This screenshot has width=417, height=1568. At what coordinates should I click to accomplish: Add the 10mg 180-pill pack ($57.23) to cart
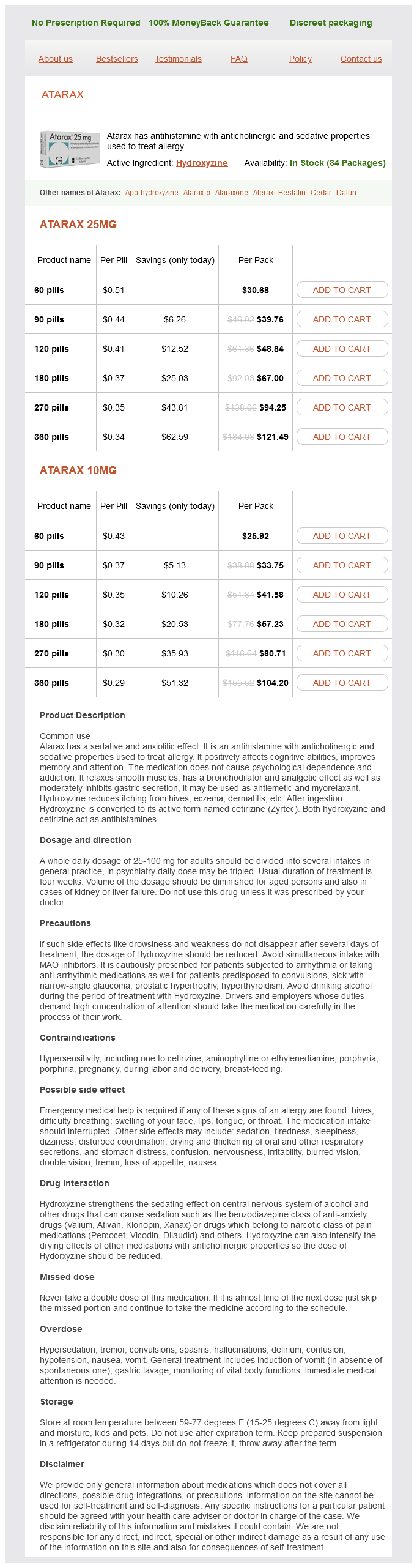coord(342,624)
